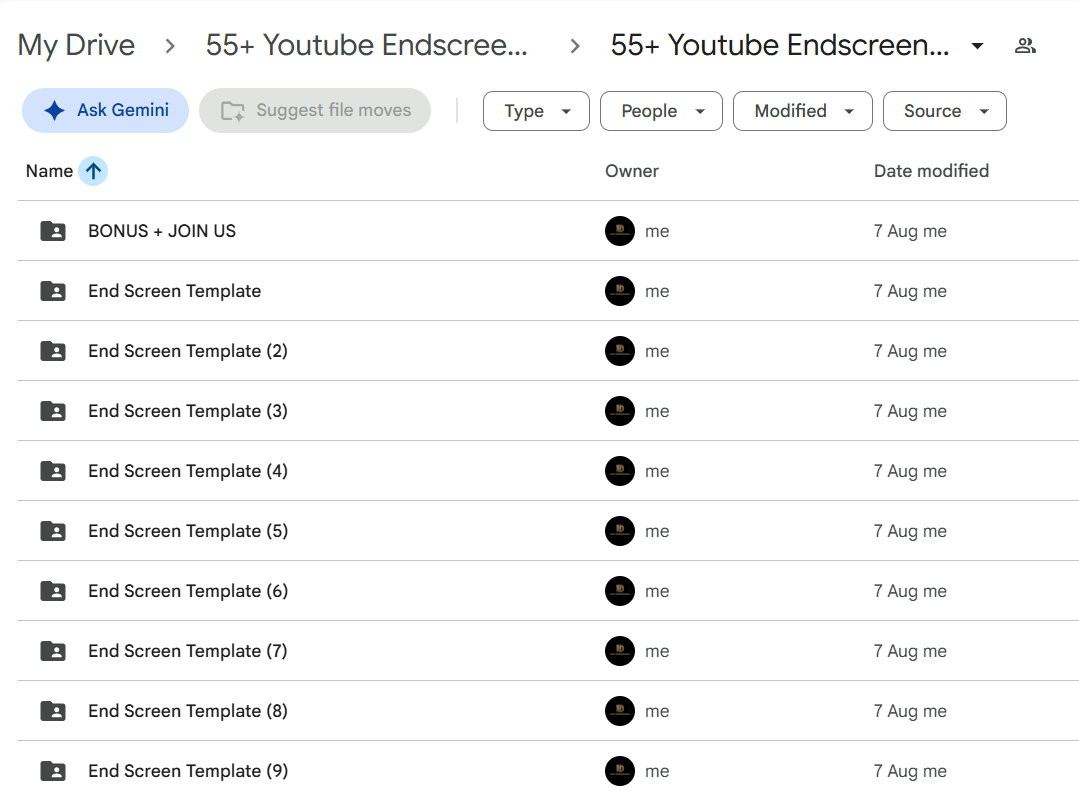The width and height of the screenshot is (1079, 800).
Task: Sort by the Name column header
Action: coord(49,171)
